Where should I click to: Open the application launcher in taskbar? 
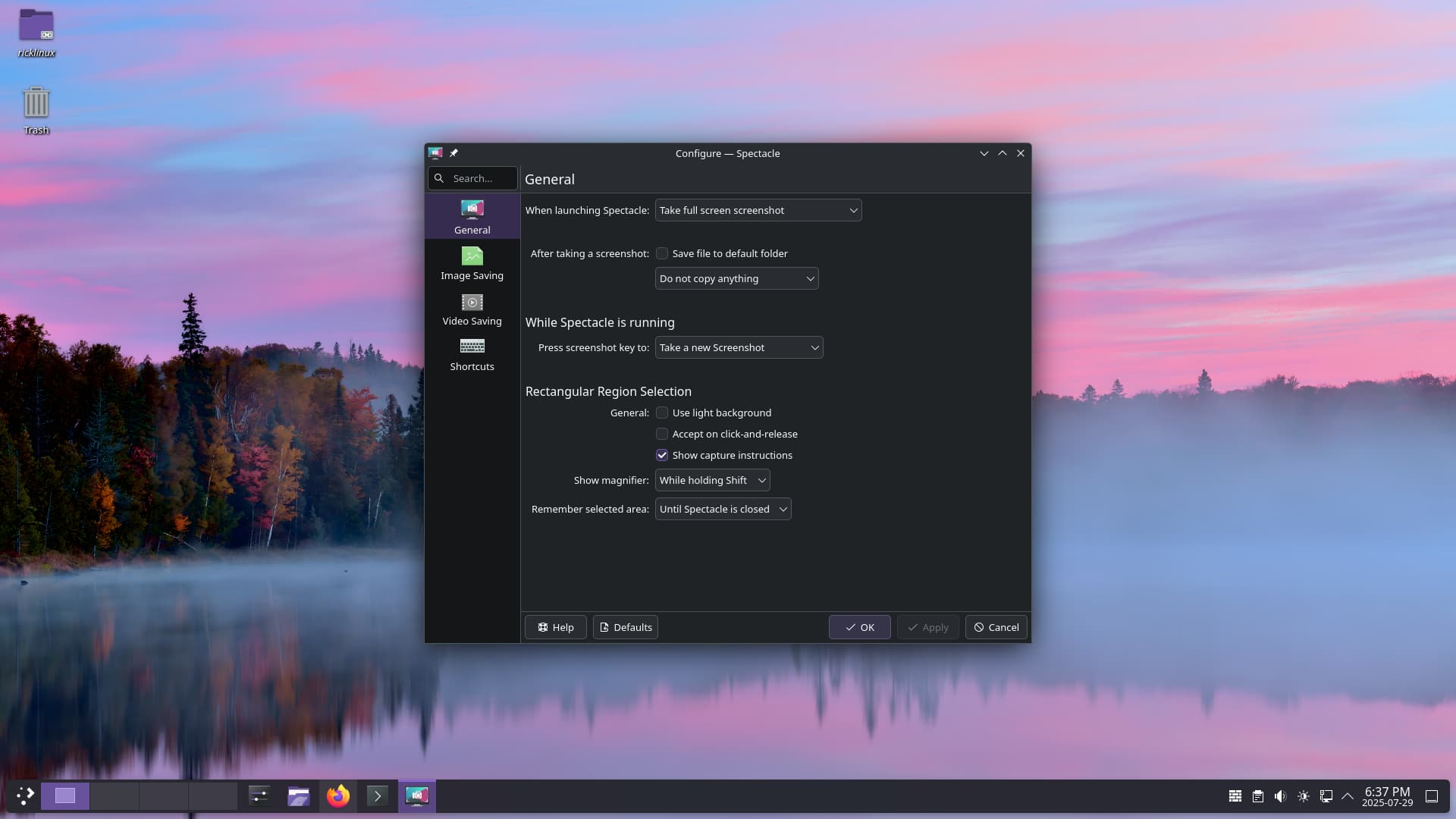click(x=25, y=795)
